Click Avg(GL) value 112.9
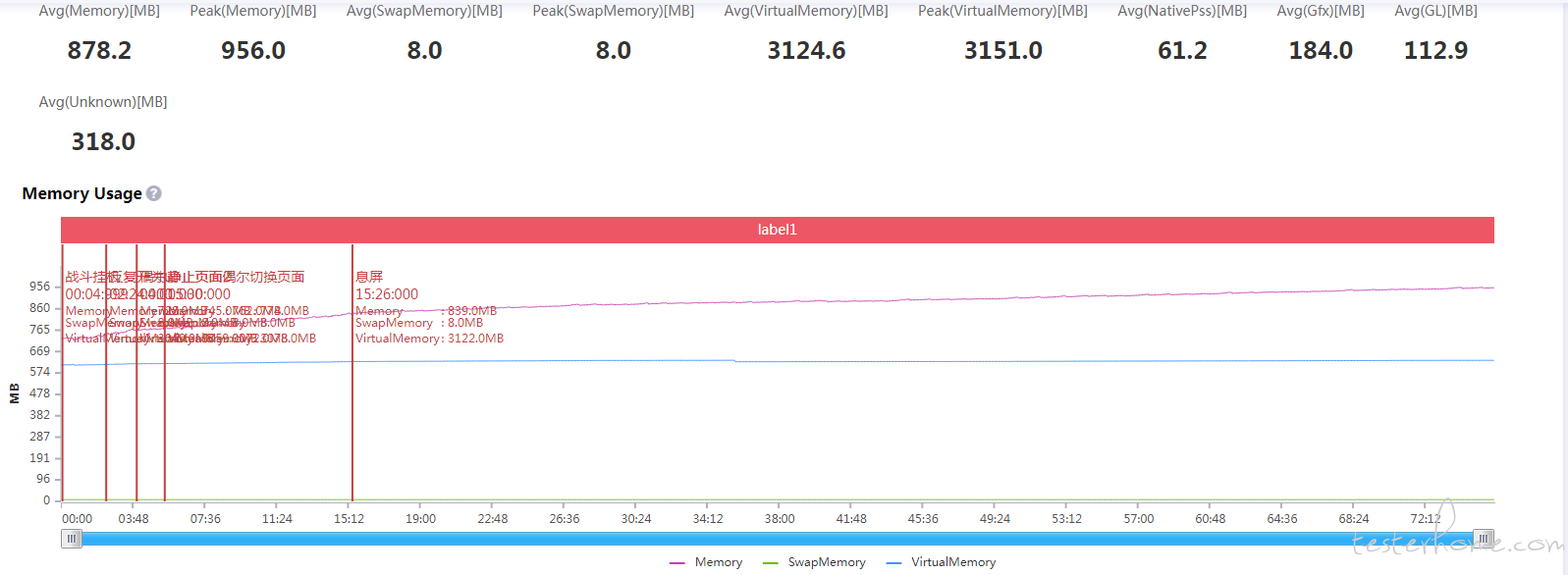This screenshot has height=575, width=1568. coord(1435,51)
